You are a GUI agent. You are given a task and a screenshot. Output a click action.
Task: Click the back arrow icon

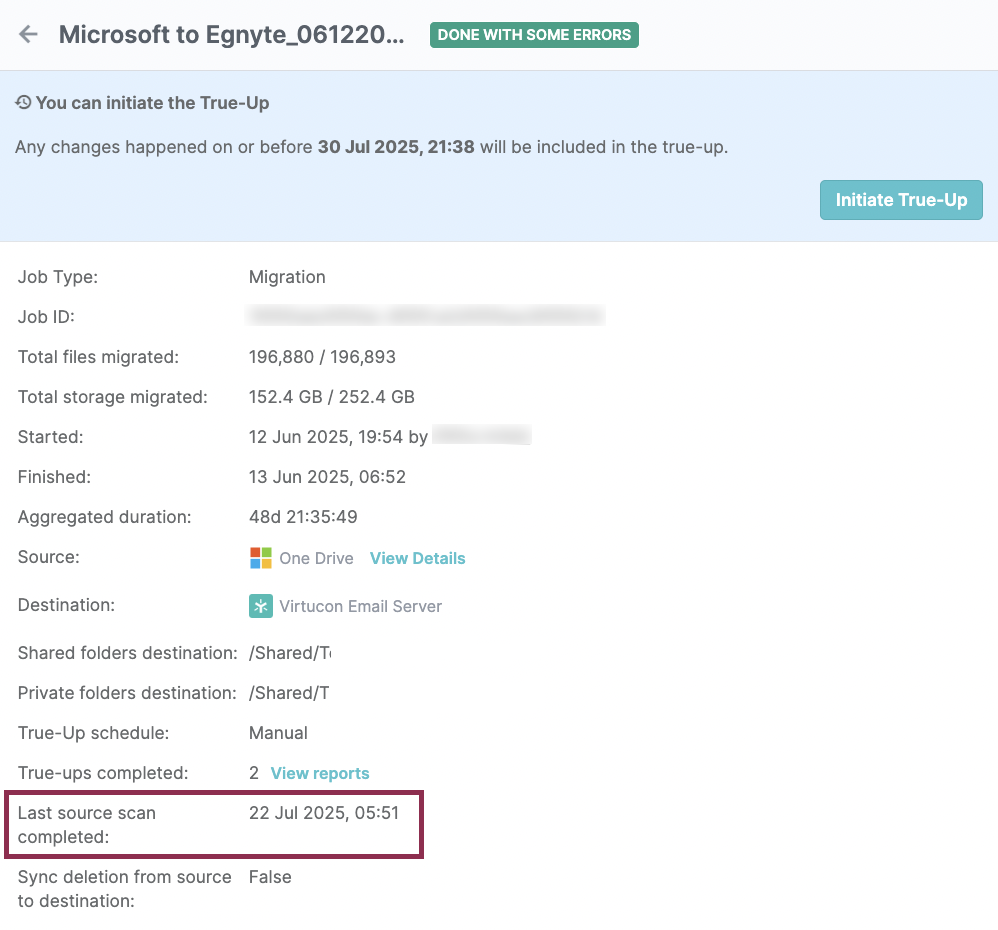[28, 35]
